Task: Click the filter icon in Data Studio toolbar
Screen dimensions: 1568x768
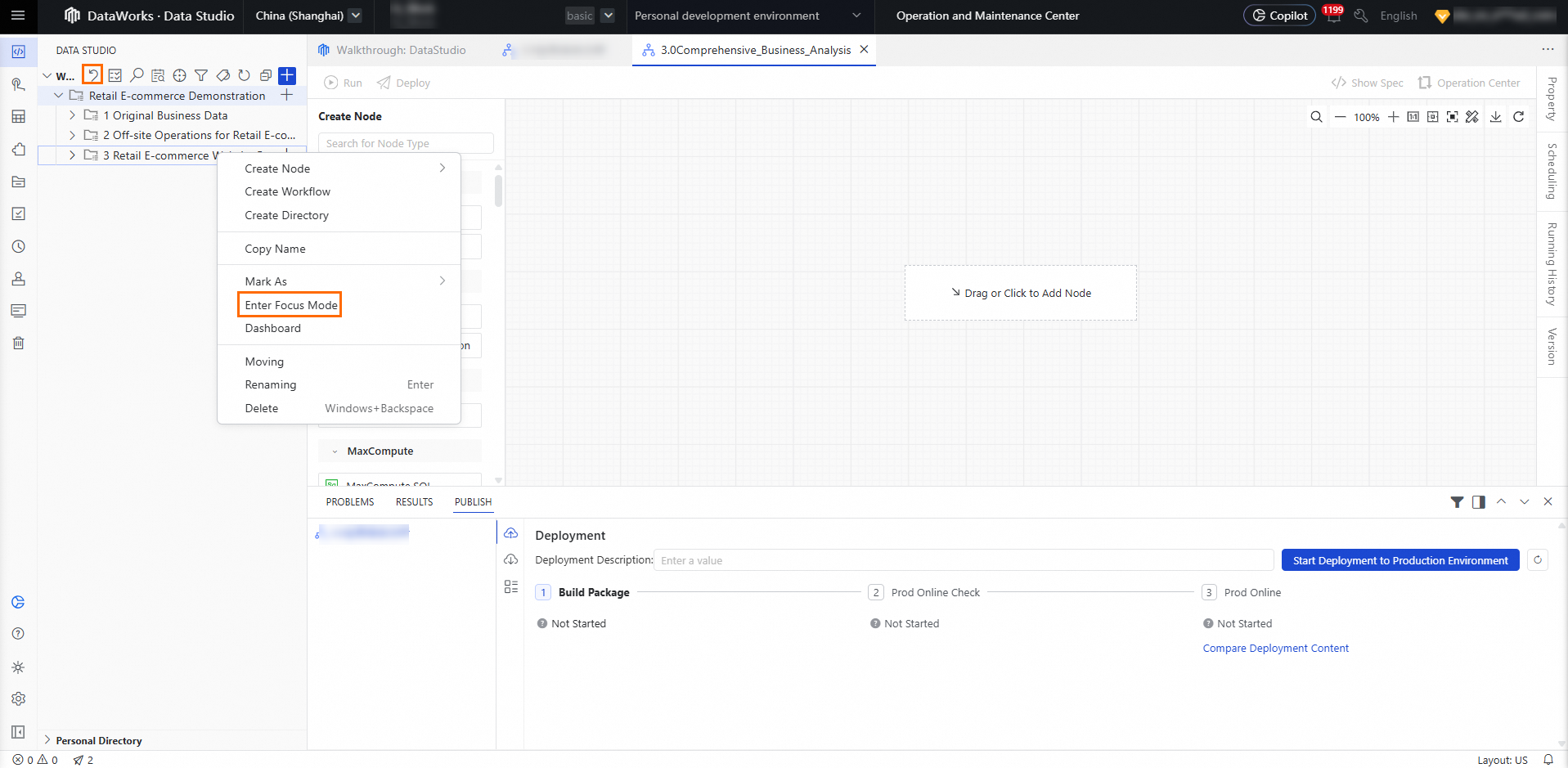Action: (201, 75)
